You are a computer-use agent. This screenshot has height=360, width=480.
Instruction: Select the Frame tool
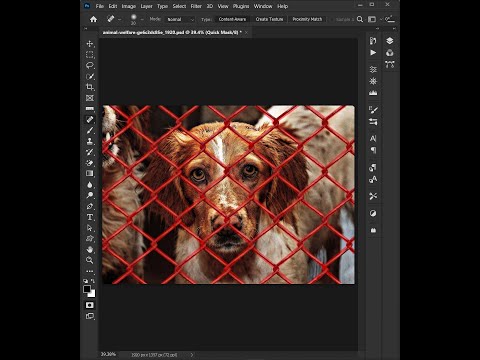tap(90, 98)
